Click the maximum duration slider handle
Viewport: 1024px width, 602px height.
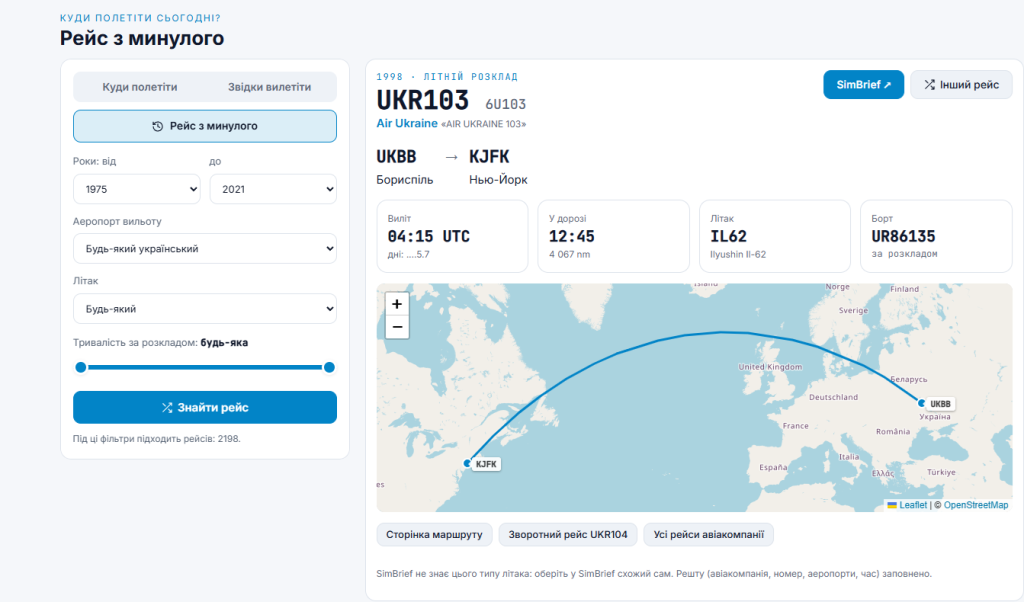click(x=329, y=368)
